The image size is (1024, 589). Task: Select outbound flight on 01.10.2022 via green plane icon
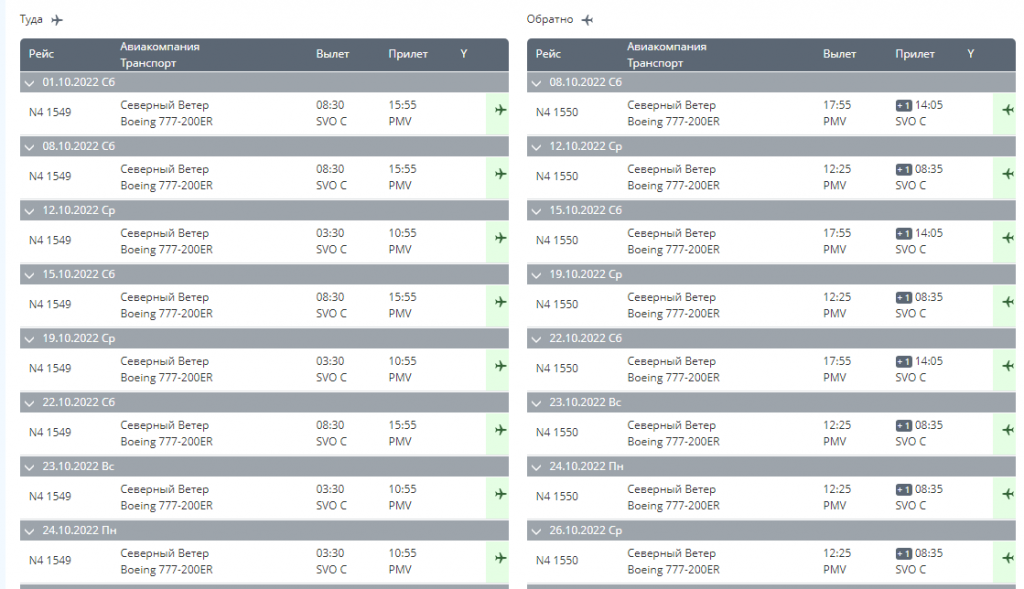(x=500, y=110)
